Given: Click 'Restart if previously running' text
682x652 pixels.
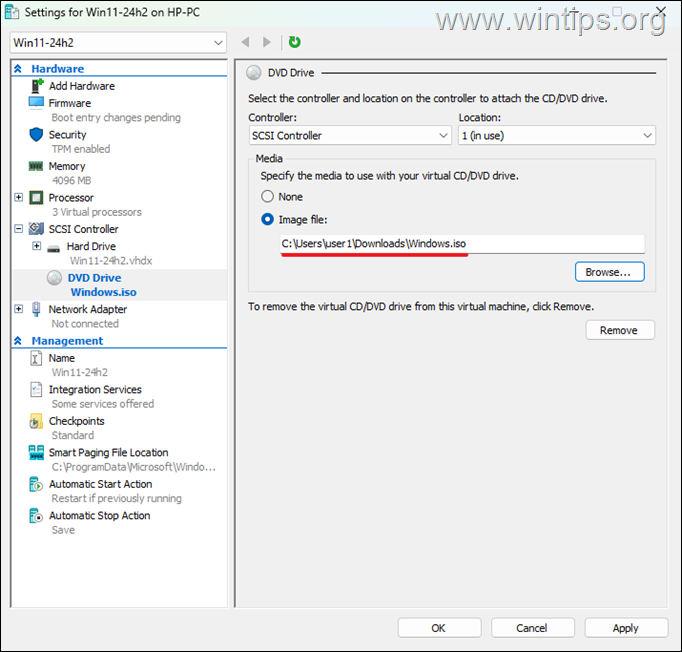Looking at the screenshot, I should pos(117,498).
